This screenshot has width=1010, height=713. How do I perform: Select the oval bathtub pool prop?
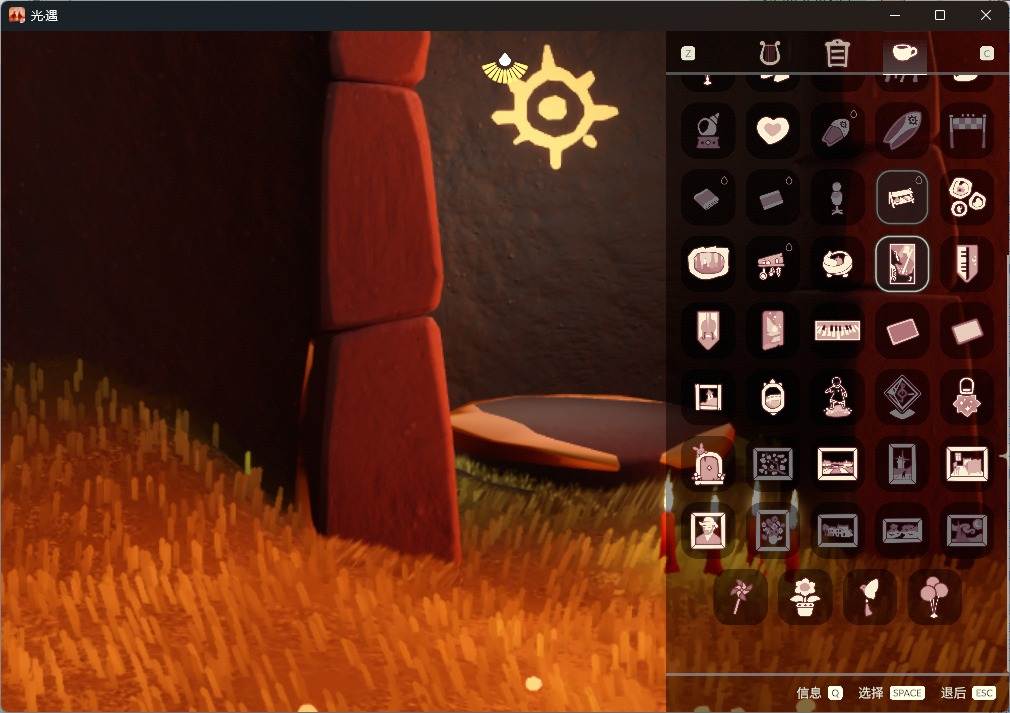708,263
